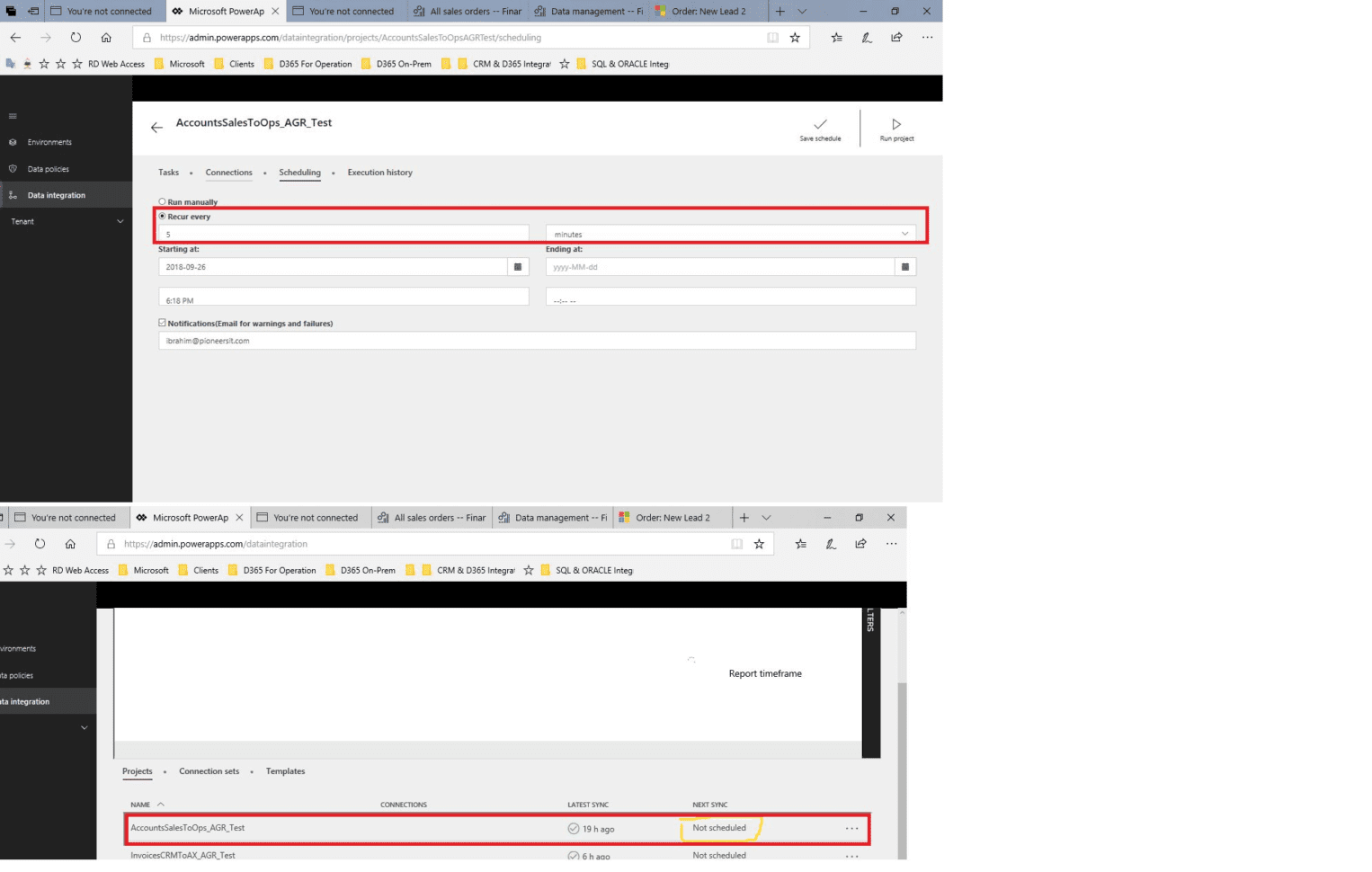Click the favorite star in the lower window address bar

click(759, 544)
